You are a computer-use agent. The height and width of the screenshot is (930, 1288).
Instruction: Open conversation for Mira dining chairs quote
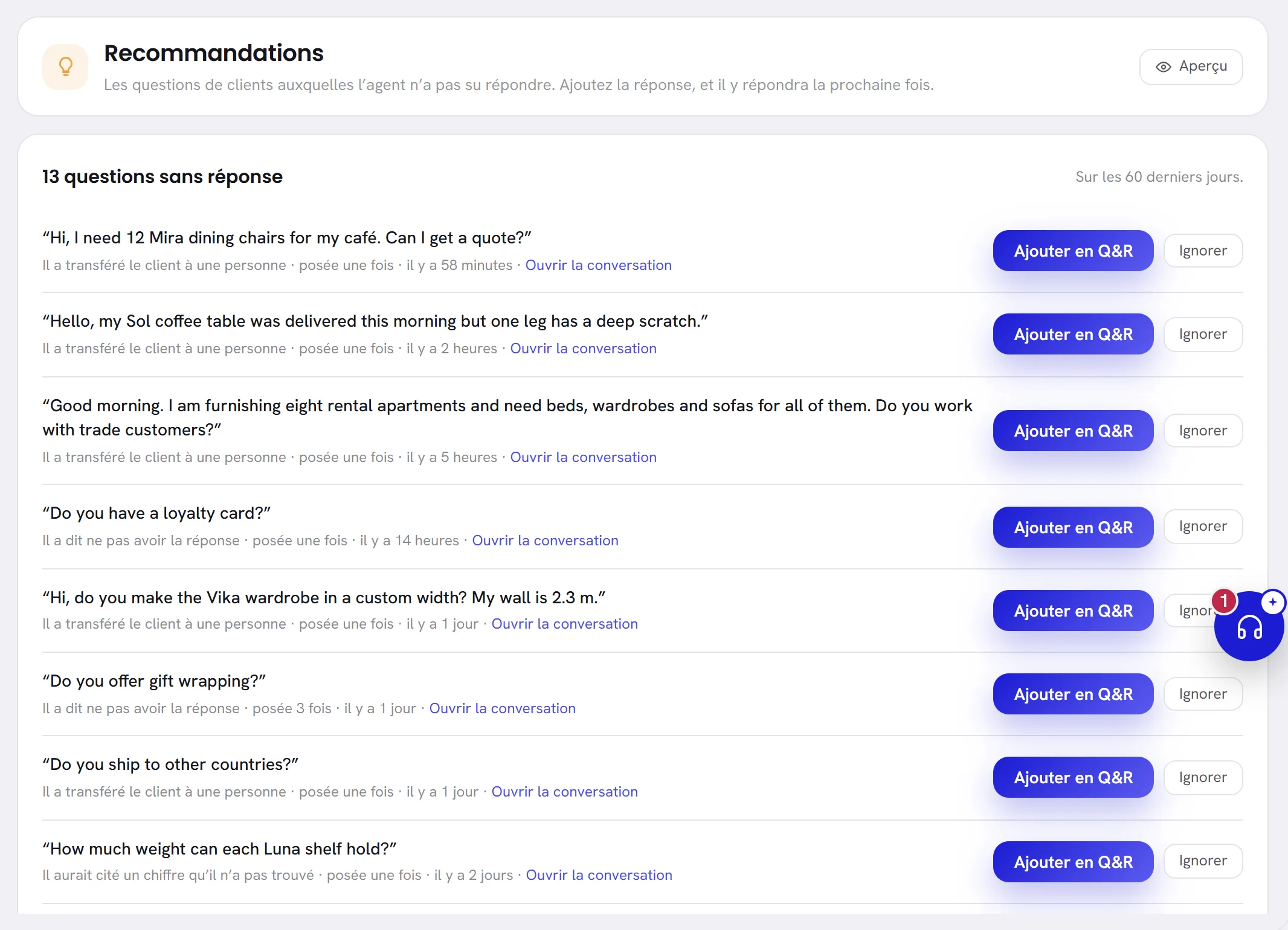pyautogui.click(x=598, y=265)
